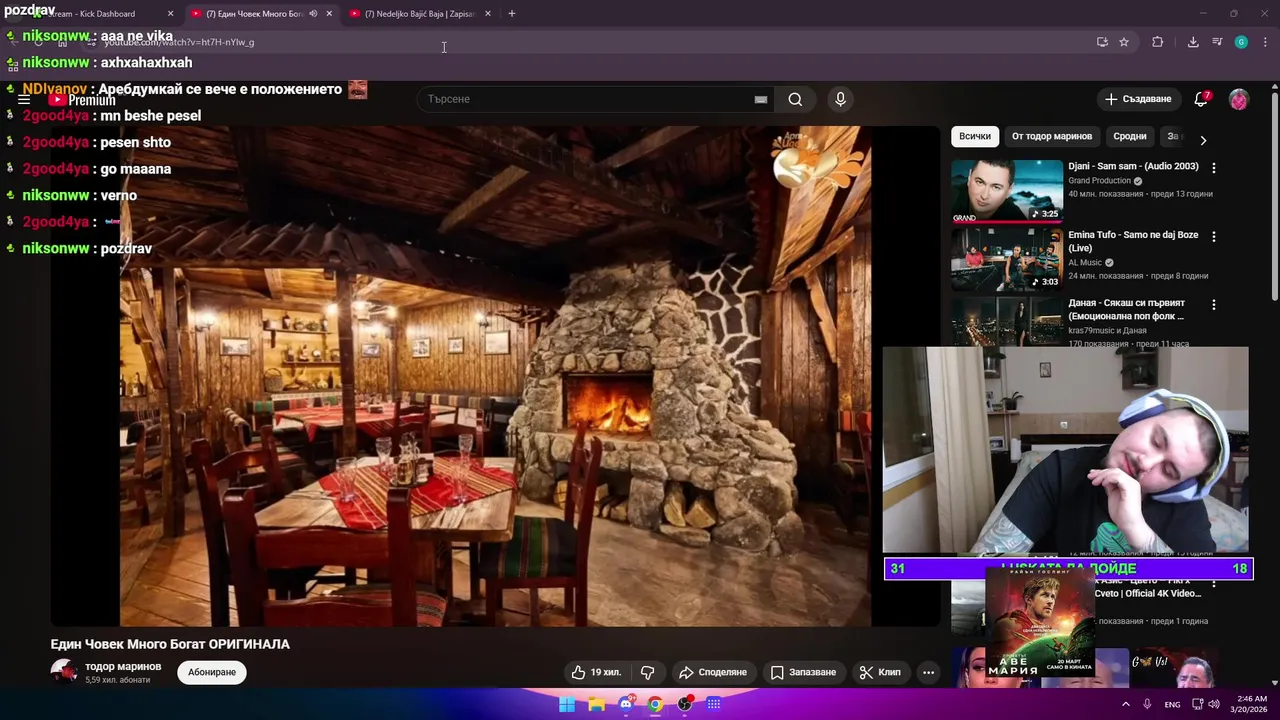The height and width of the screenshot is (720, 1280).
Task: Open Даная - Сякаш си първият title
Action: [x=1126, y=309]
